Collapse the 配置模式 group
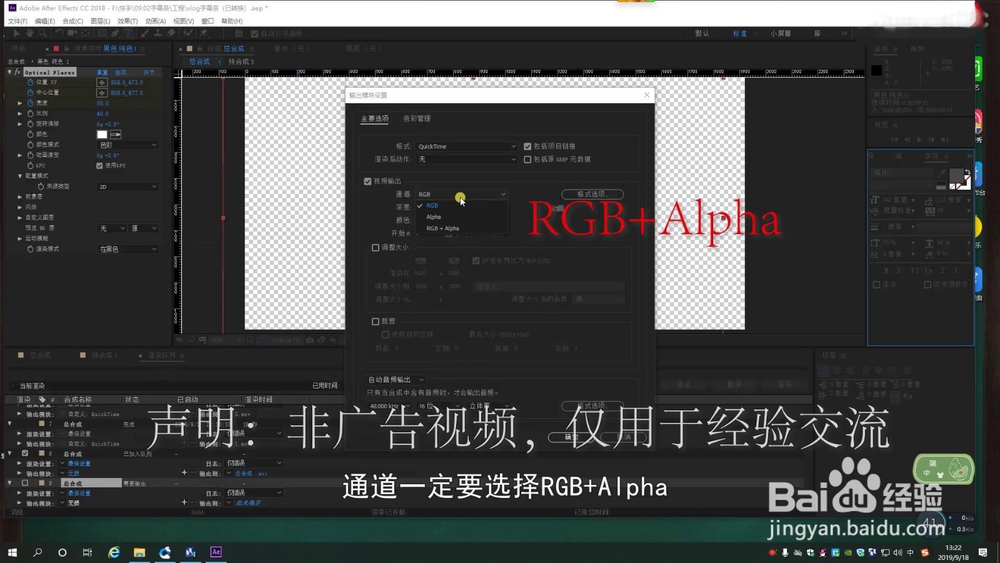 [20, 175]
